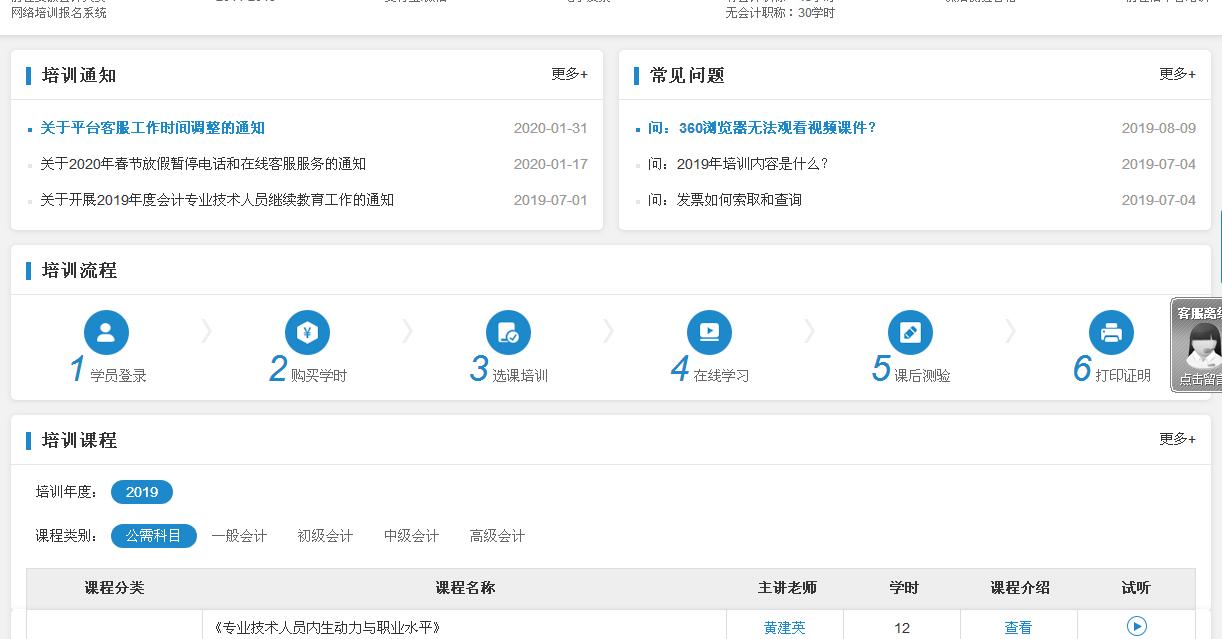Click the 打印证明 printer icon
This screenshot has height=639, width=1222.
point(1111,333)
